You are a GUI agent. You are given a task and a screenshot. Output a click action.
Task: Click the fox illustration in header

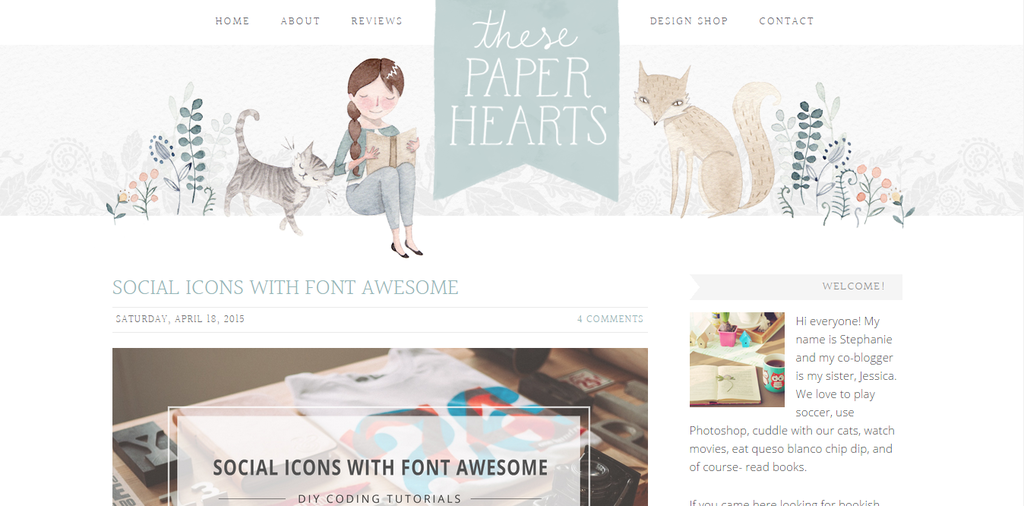point(705,140)
